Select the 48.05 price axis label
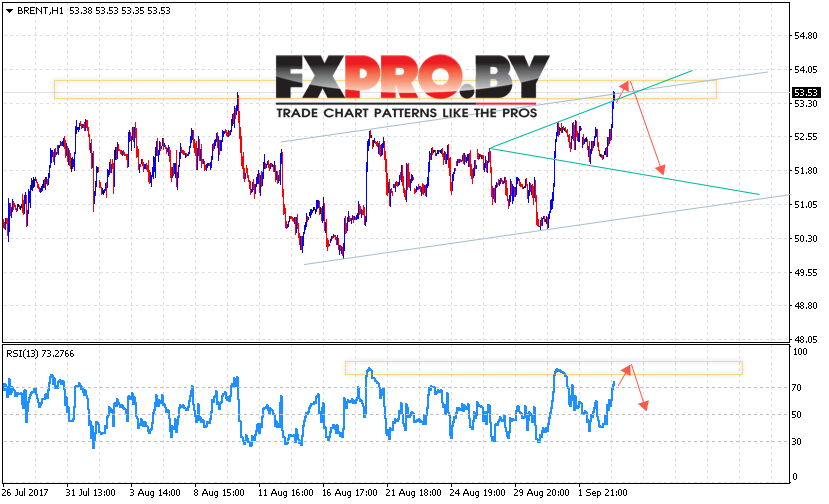Screen dimensions: 829x504 (806, 340)
